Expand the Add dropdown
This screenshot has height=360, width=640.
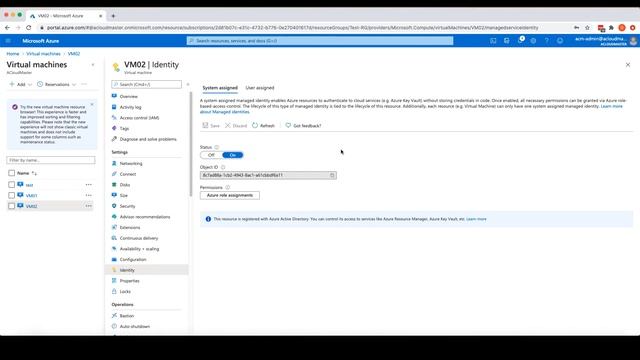pos(20,84)
